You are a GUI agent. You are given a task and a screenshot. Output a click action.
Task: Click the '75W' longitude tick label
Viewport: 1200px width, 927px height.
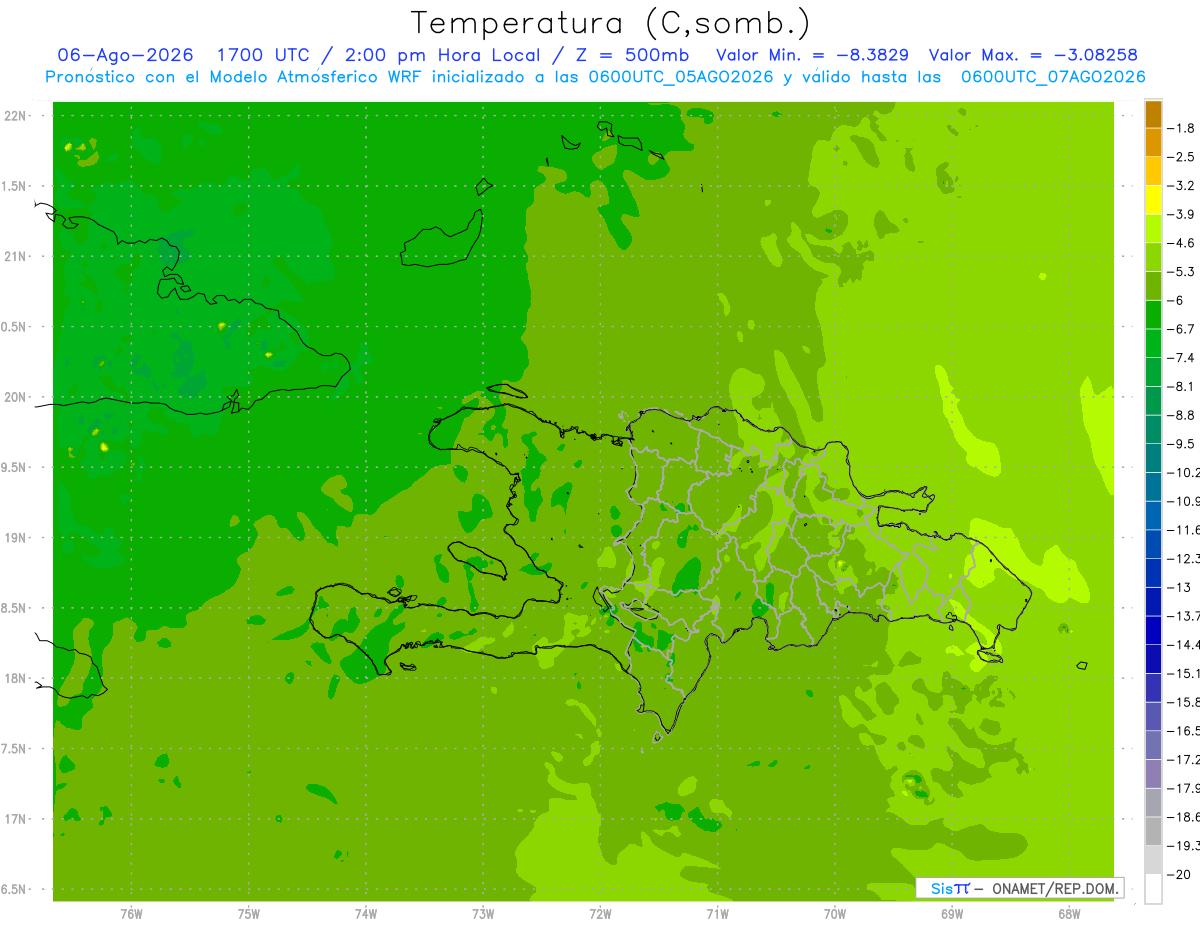(x=249, y=914)
